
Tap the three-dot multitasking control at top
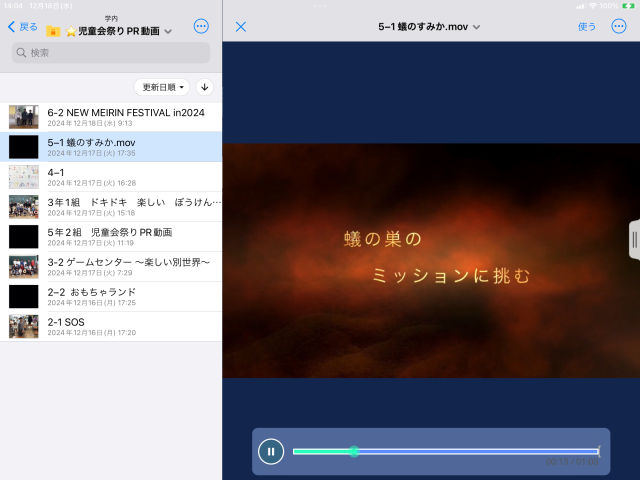click(320, 6)
